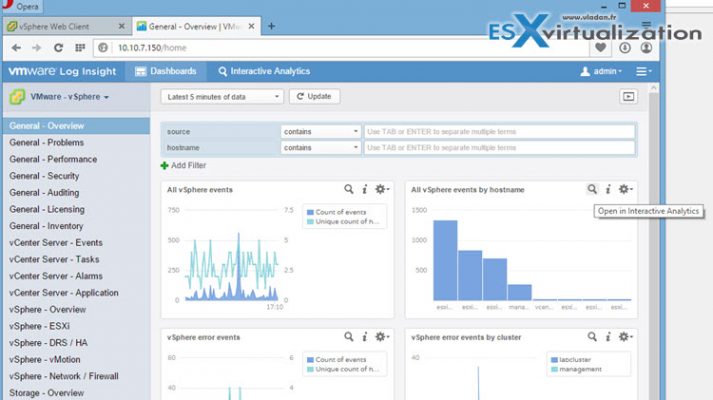The width and height of the screenshot is (713, 400).
Task: Open admin user dropdown
Action: (x=601, y=71)
